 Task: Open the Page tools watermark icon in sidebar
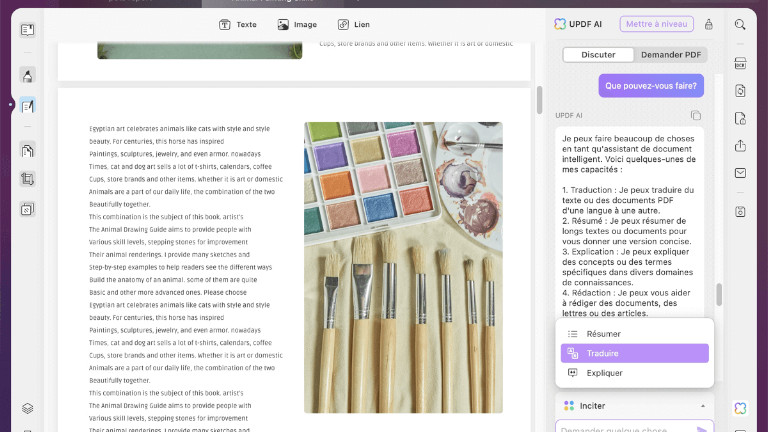click(x=27, y=209)
